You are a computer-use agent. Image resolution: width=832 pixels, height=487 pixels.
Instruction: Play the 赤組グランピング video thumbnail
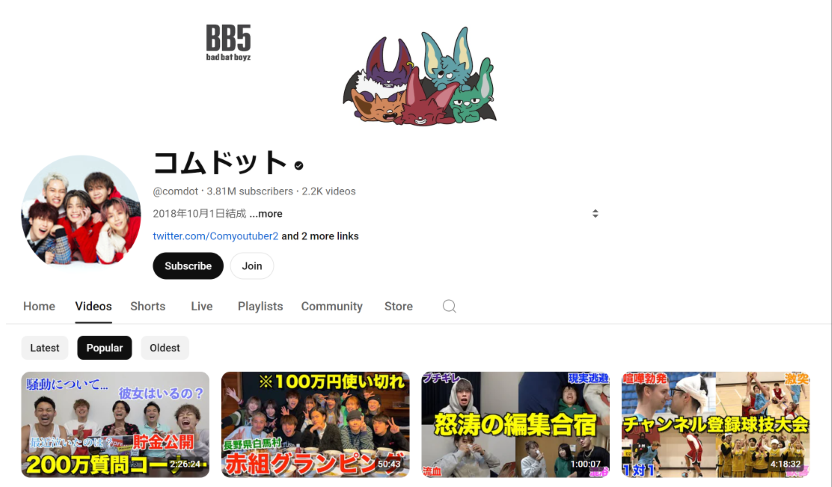click(x=315, y=424)
